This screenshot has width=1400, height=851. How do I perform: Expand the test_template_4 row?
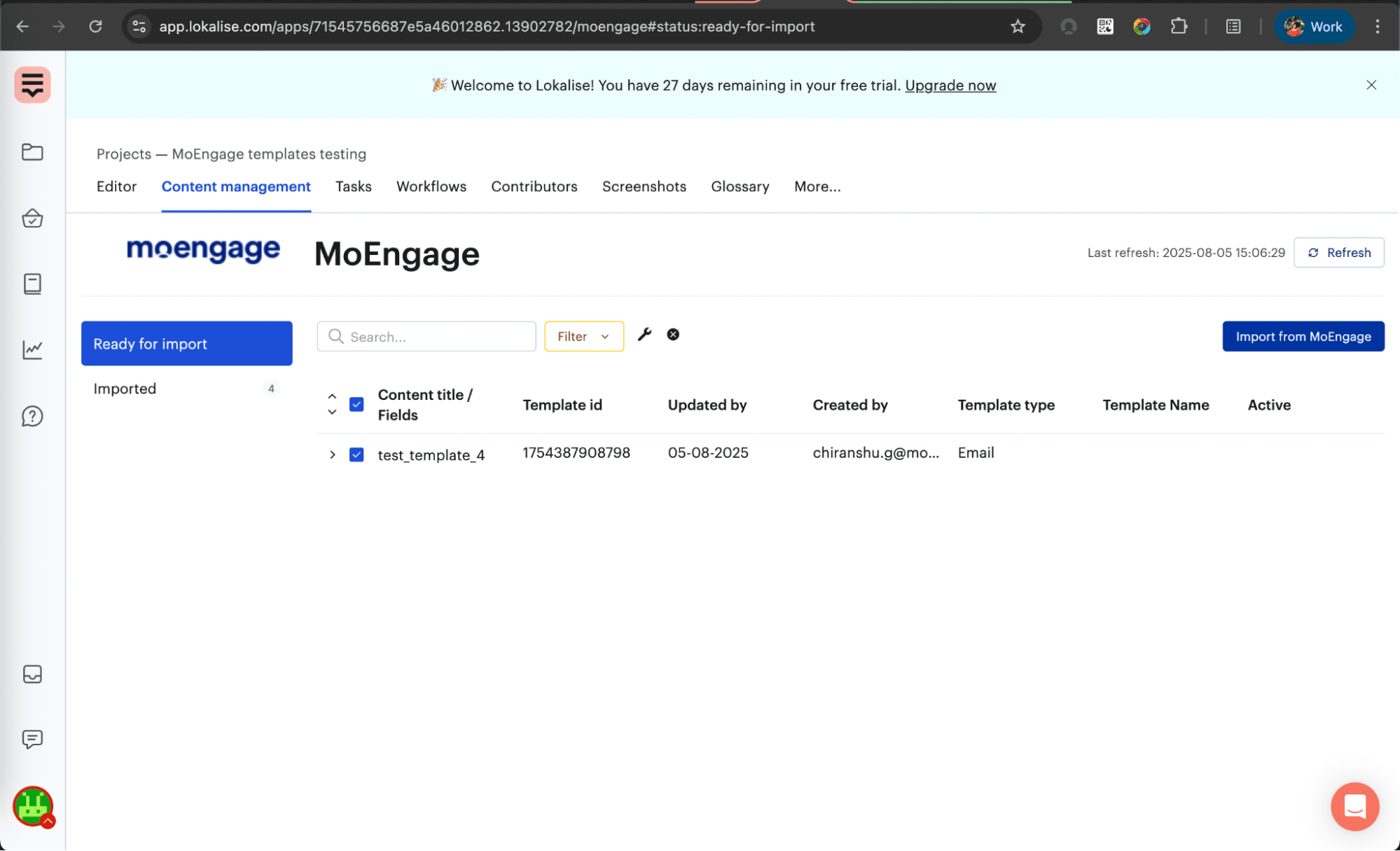pos(332,455)
